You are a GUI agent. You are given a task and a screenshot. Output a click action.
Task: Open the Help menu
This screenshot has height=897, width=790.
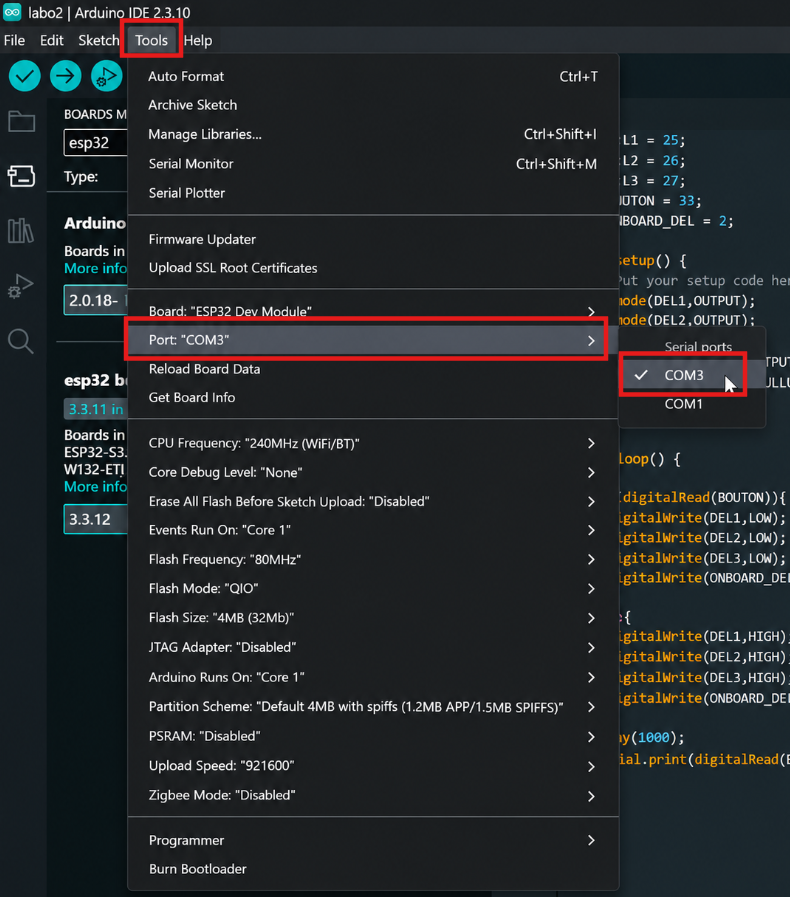[198, 41]
